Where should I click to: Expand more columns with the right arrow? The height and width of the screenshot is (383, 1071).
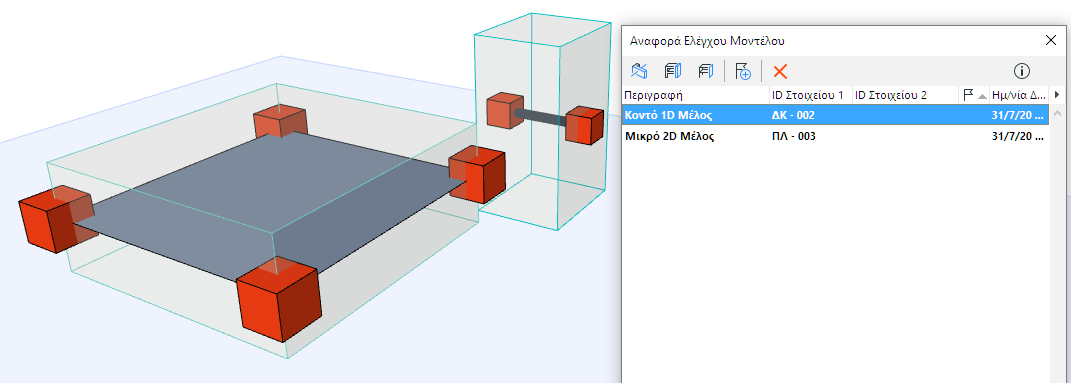pos(1056,95)
